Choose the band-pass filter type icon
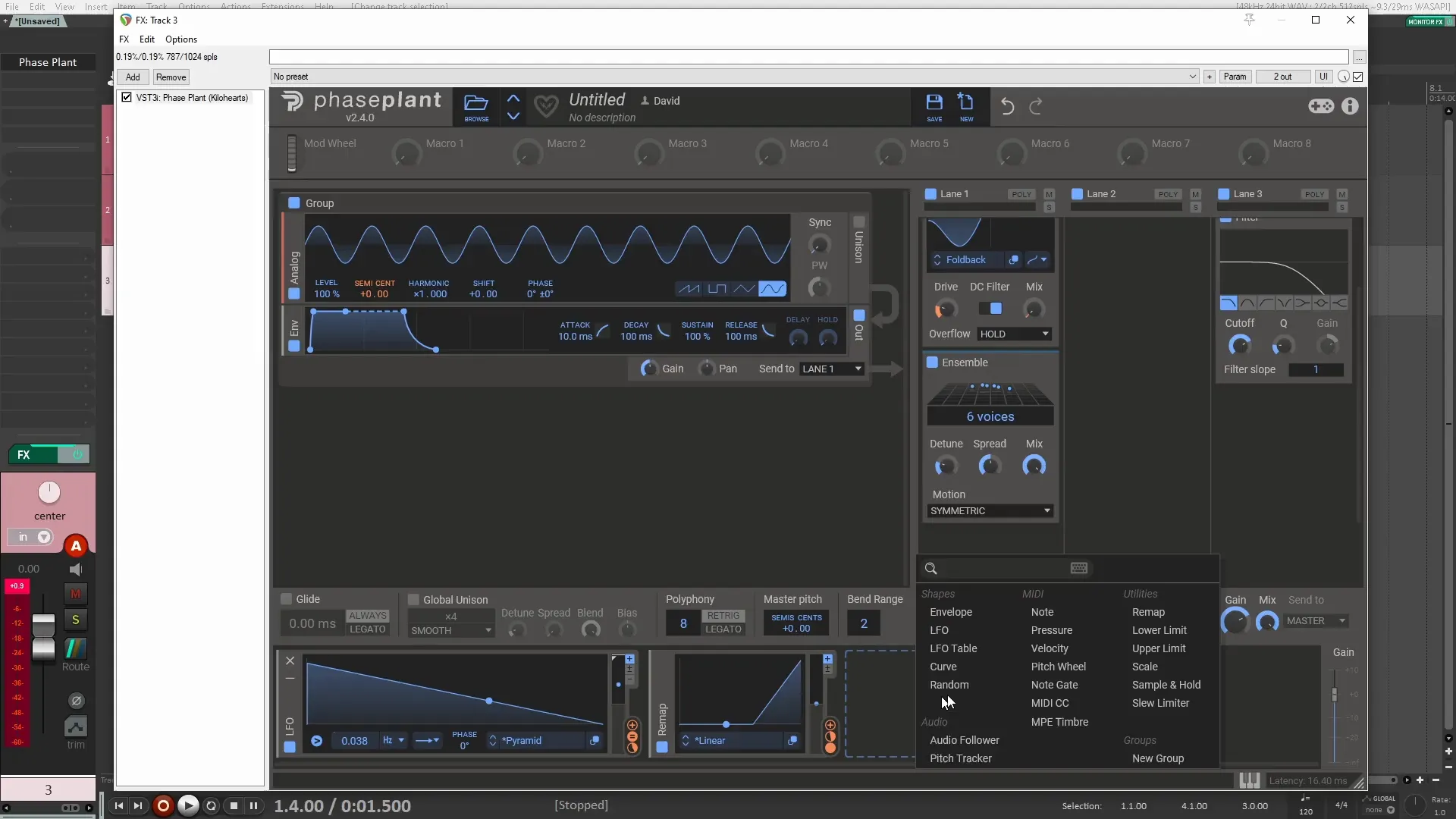The width and height of the screenshot is (1456, 819). 1247,303
